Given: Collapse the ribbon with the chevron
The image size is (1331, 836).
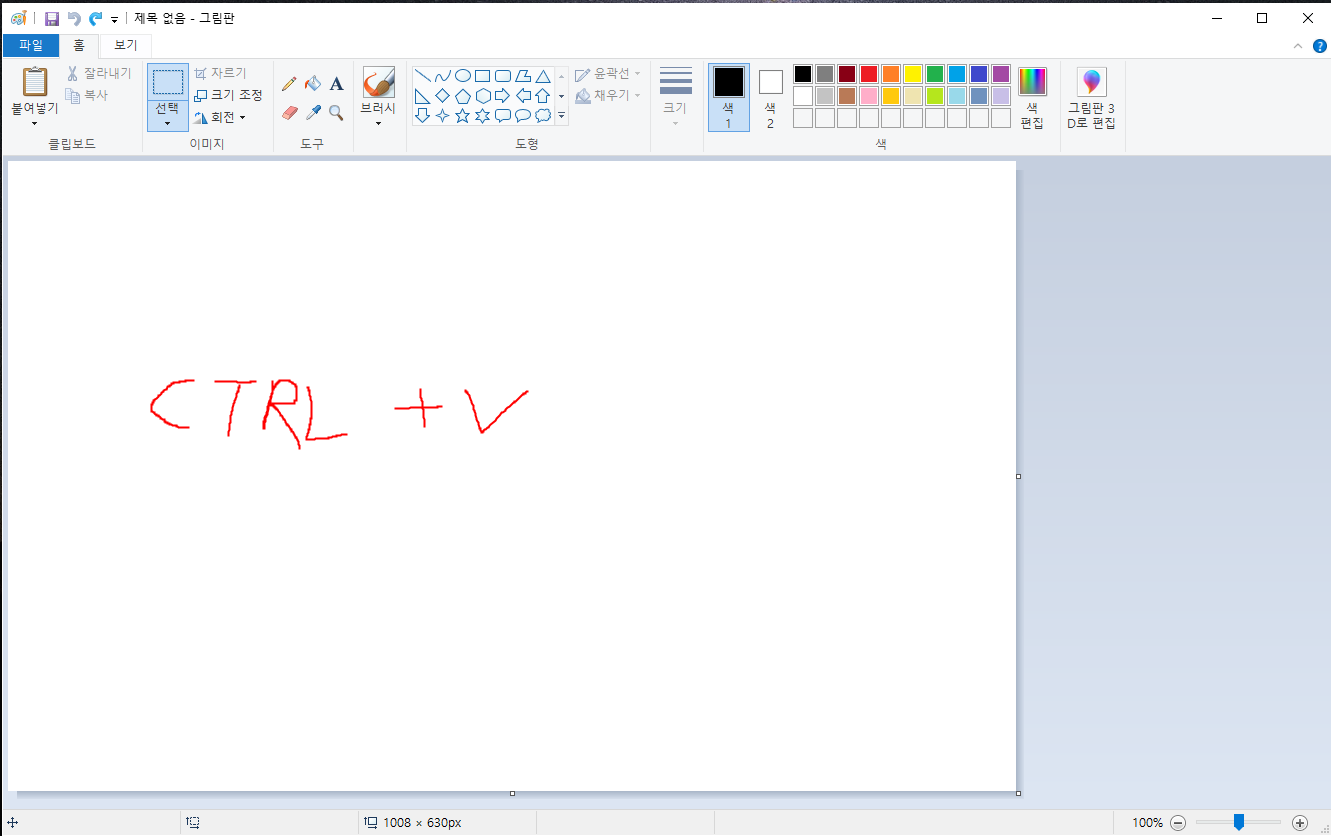Looking at the screenshot, I should tap(1299, 45).
